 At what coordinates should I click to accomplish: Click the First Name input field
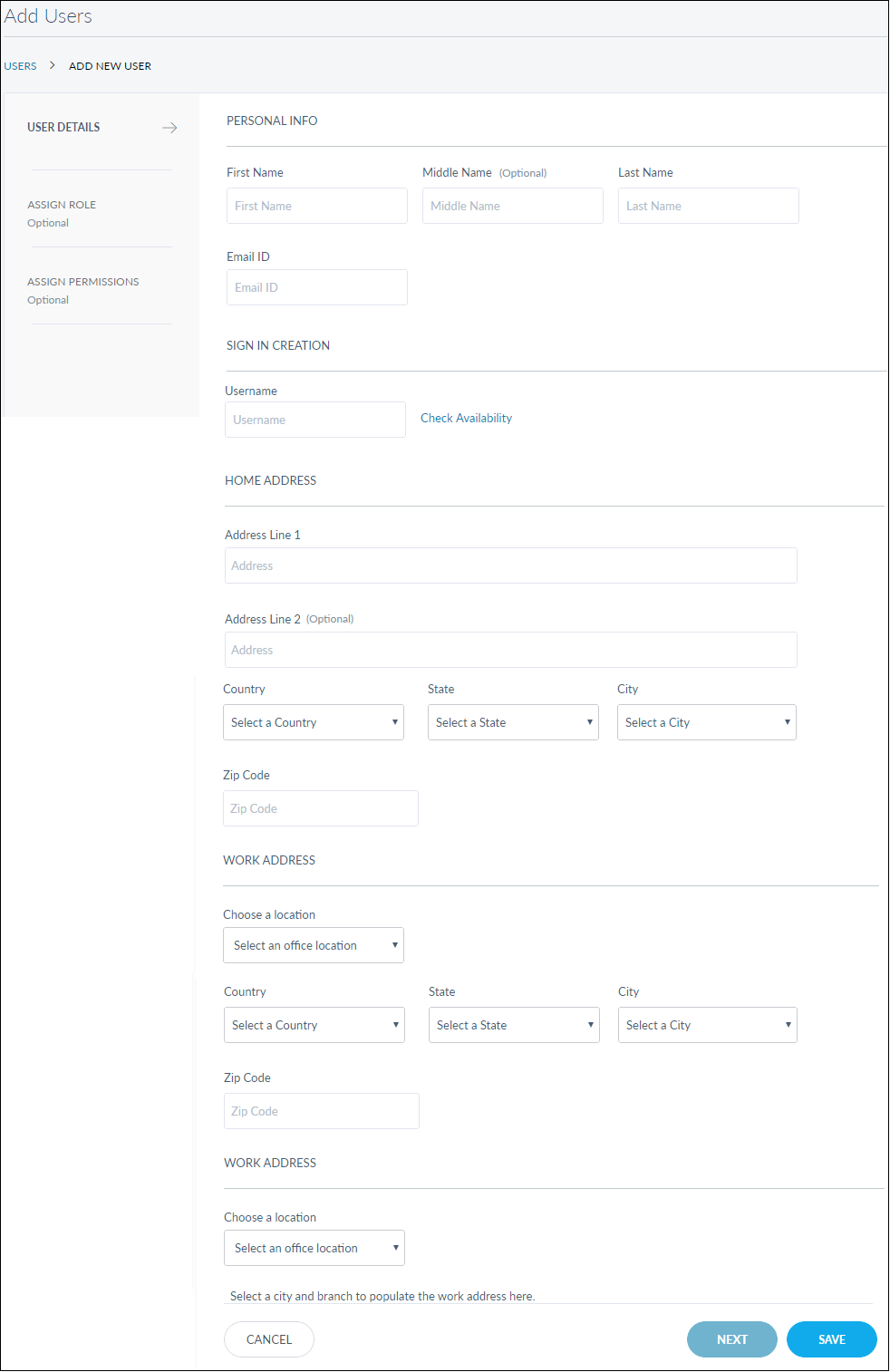point(316,206)
